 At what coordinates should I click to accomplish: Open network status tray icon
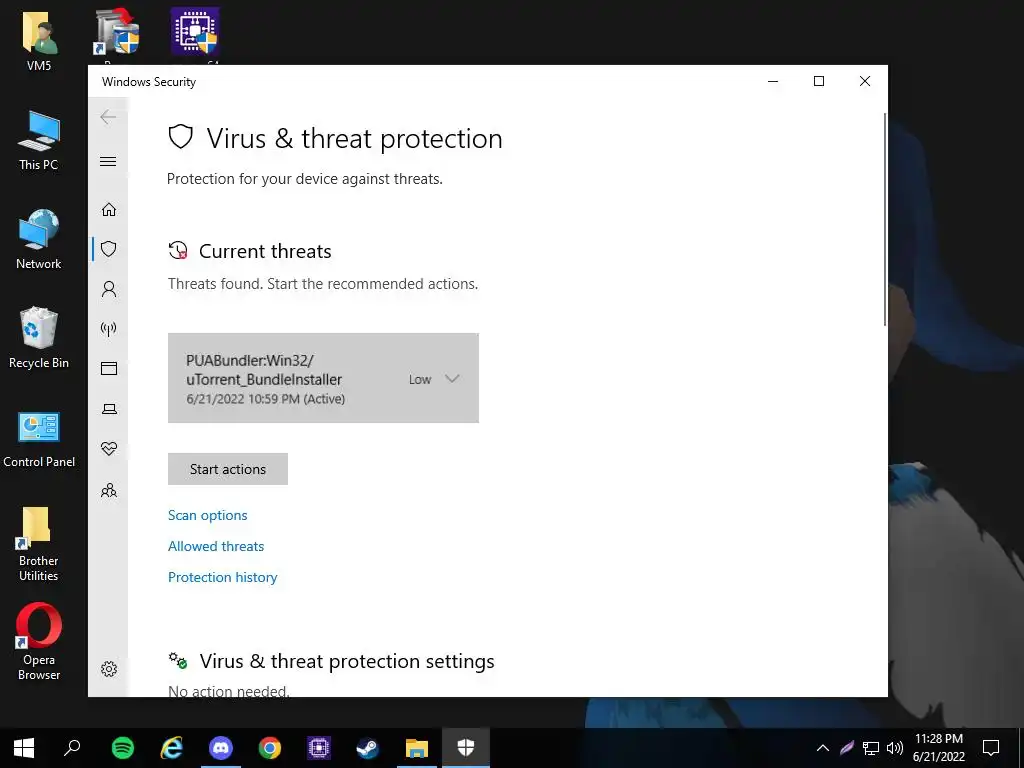pyautogui.click(x=871, y=748)
